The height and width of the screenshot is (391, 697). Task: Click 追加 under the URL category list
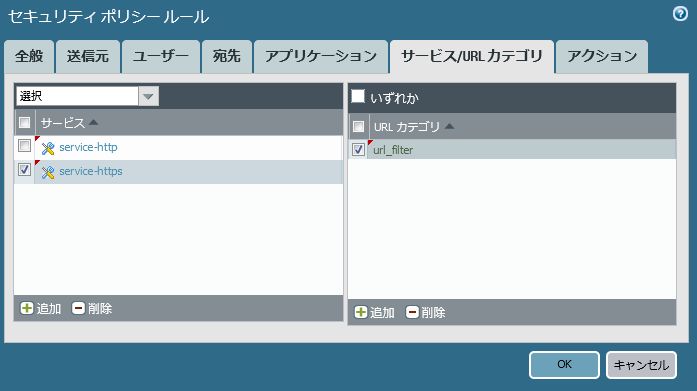click(x=382, y=312)
